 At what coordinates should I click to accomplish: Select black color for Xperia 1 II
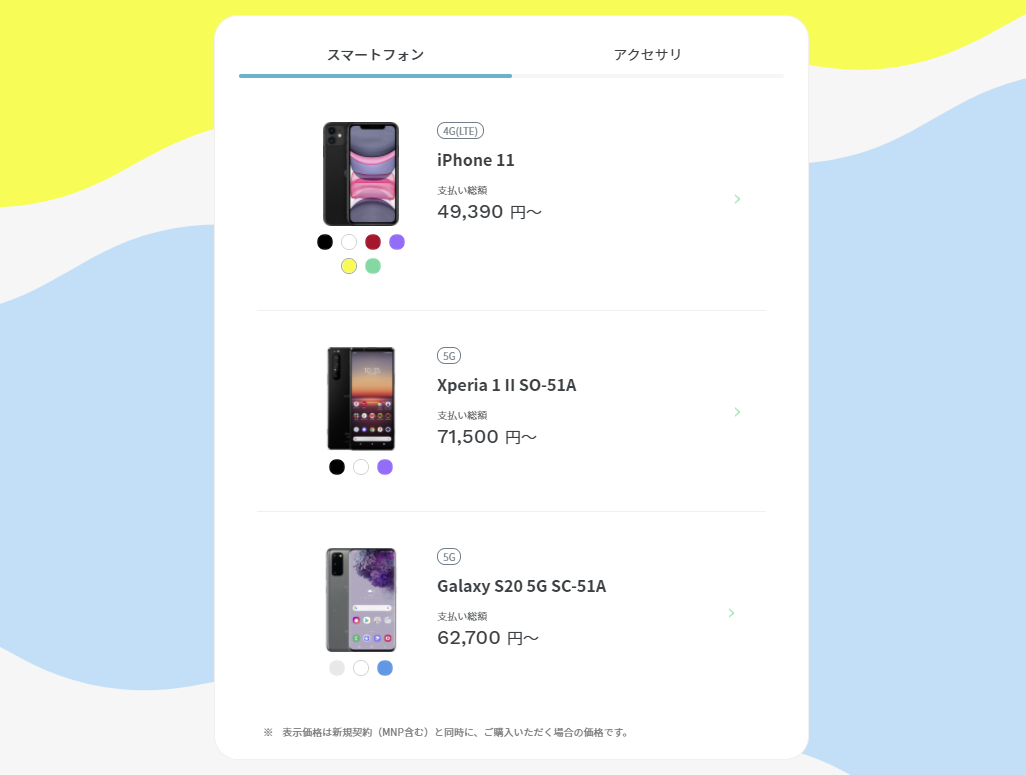click(x=337, y=467)
